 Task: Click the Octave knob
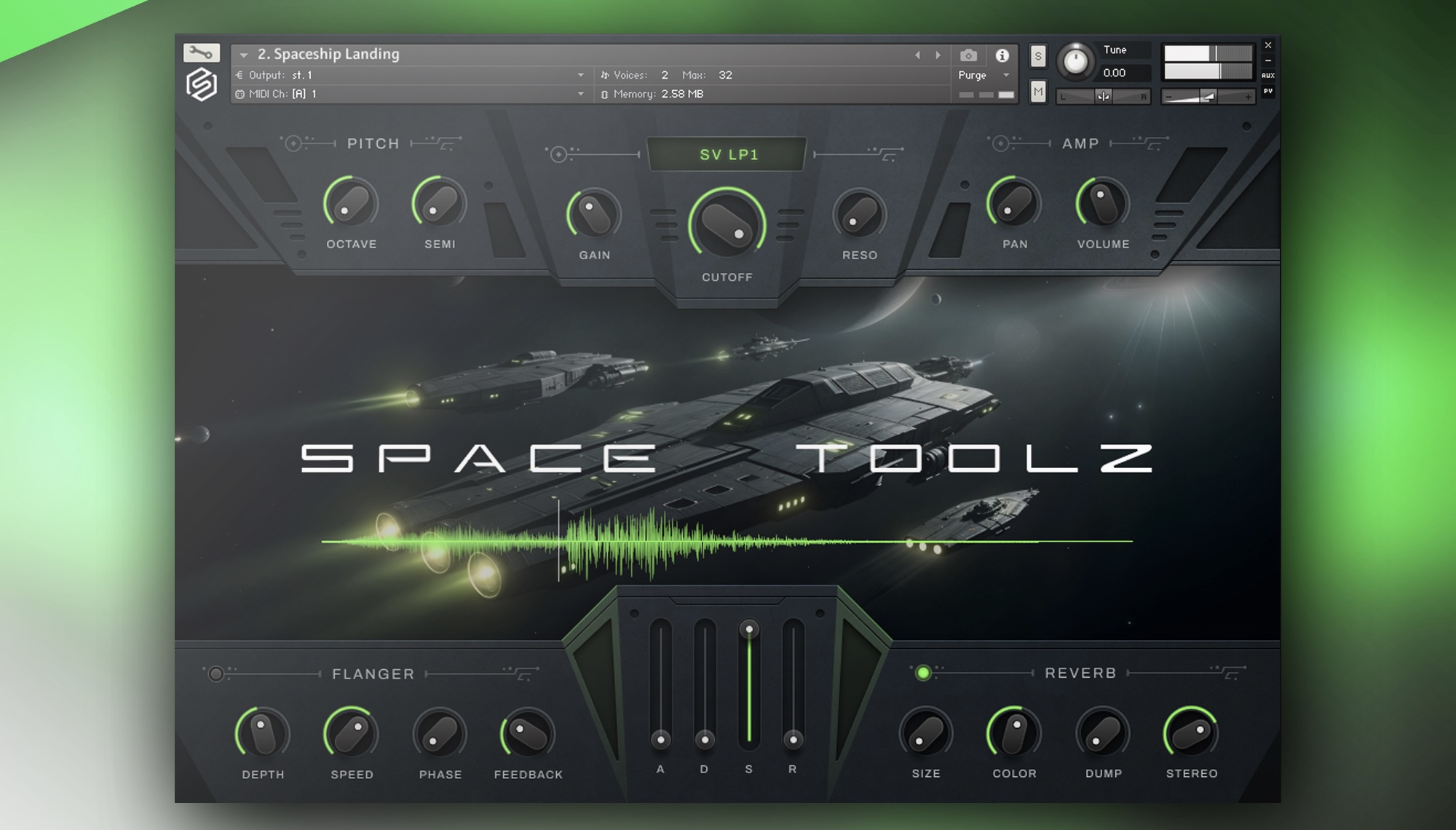[x=351, y=204]
